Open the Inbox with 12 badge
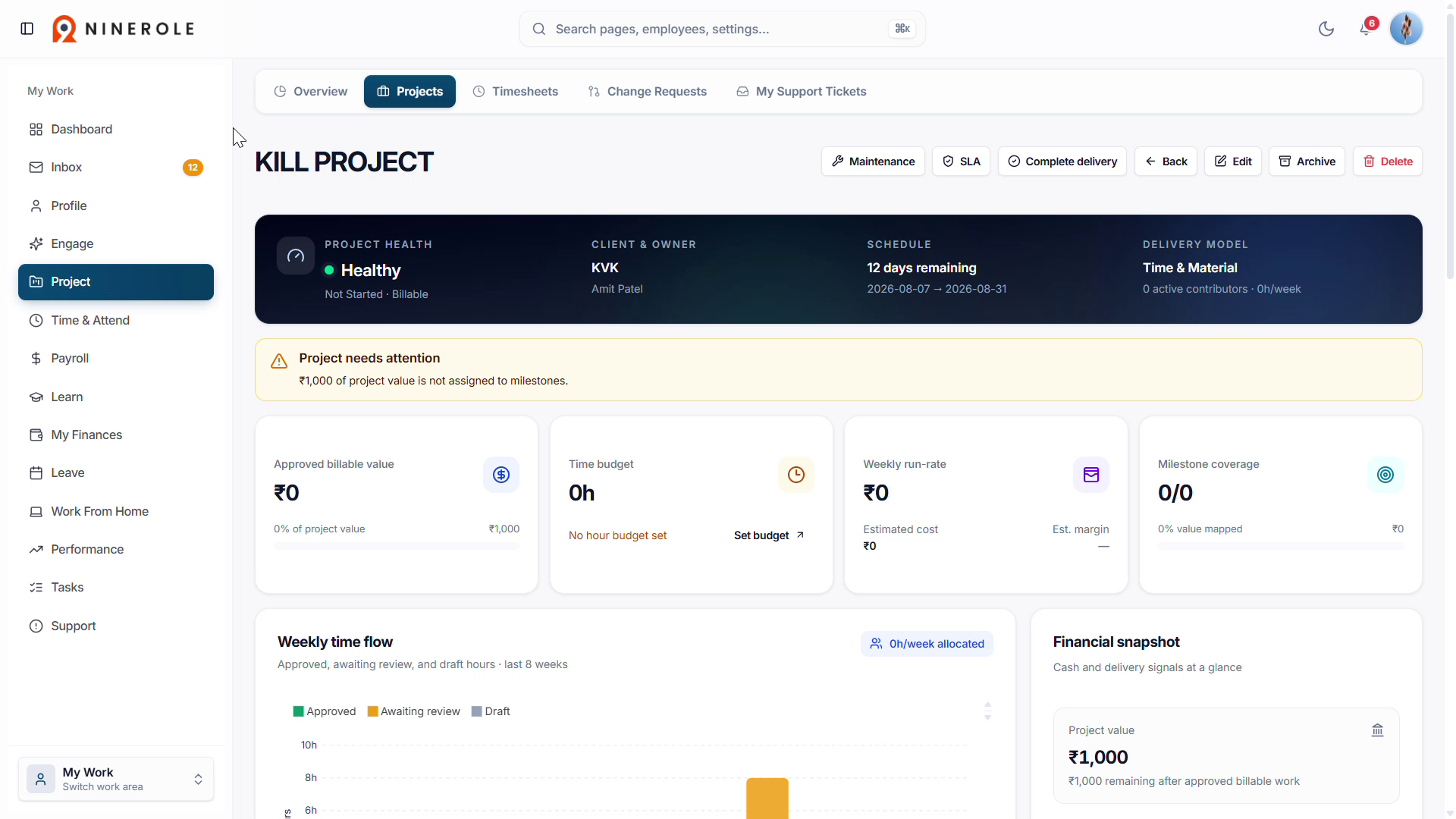This screenshot has width=1456, height=819. pyautogui.click(x=116, y=168)
